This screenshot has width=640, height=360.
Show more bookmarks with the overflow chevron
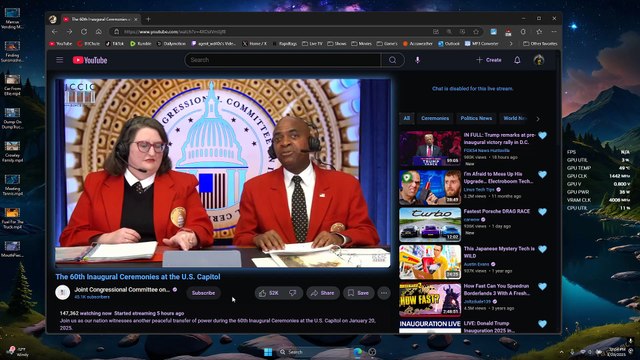click(511, 44)
